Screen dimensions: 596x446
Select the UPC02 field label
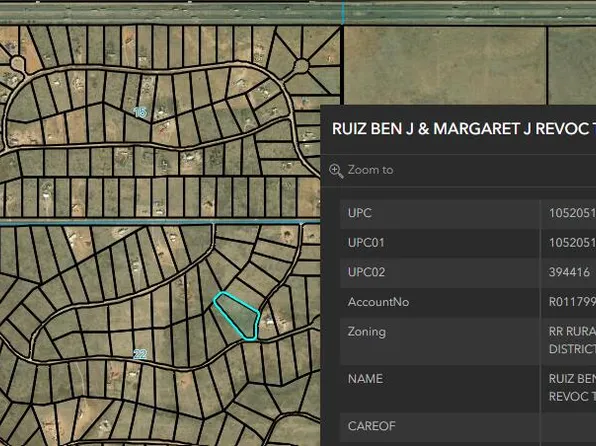(x=366, y=272)
